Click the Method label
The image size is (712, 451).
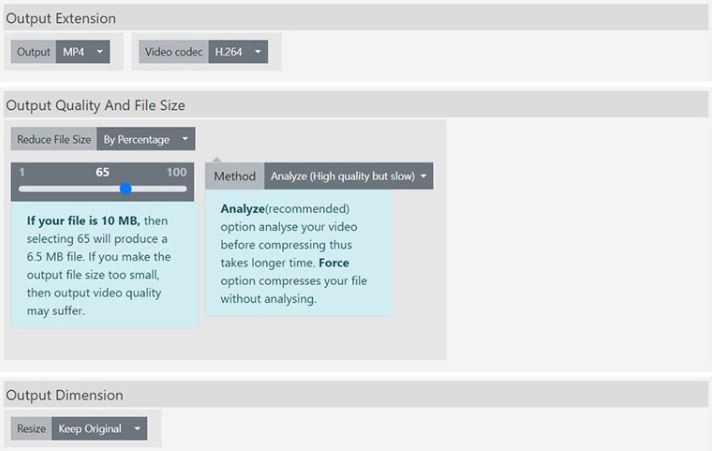pyautogui.click(x=235, y=176)
